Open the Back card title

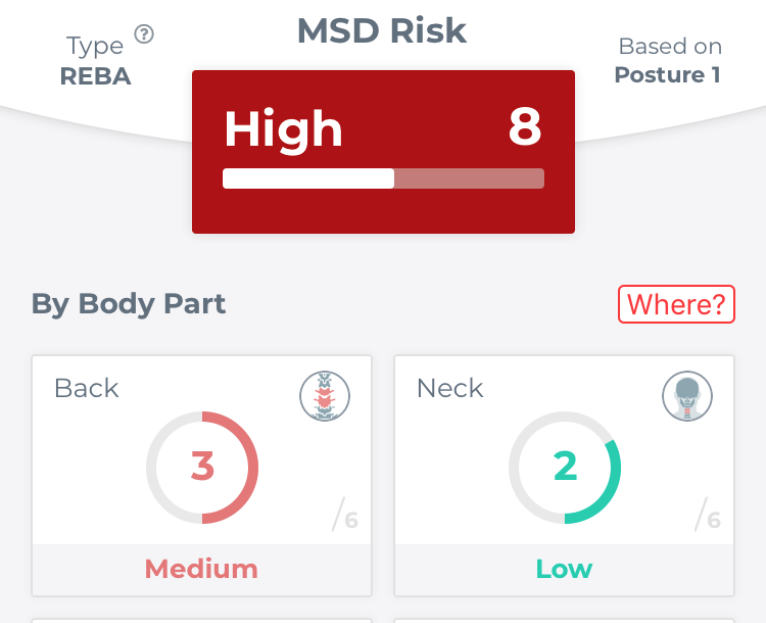click(x=86, y=388)
